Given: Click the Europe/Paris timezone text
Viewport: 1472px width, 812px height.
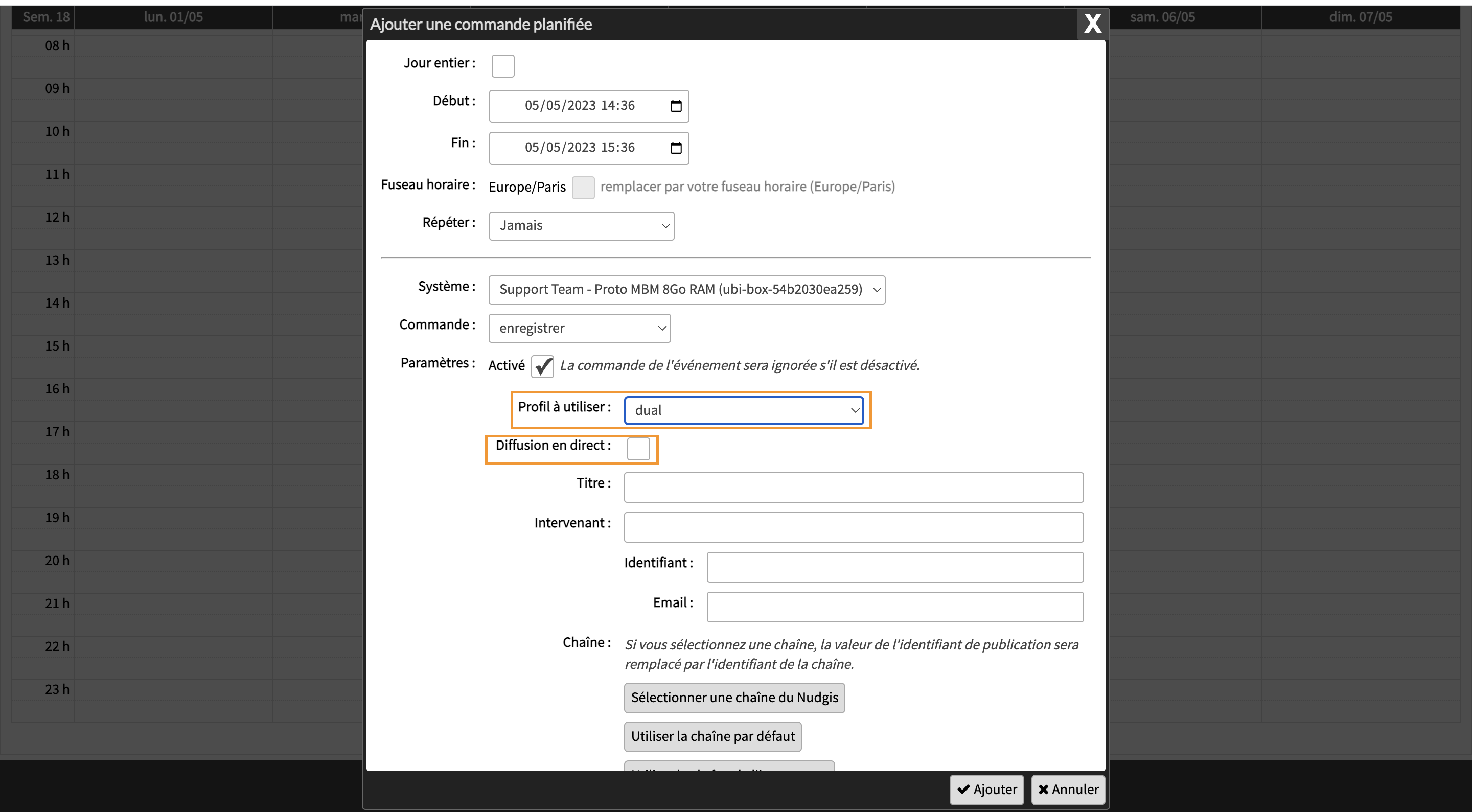Looking at the screenshot, I should pyautogui.click(x=527, y=188).
